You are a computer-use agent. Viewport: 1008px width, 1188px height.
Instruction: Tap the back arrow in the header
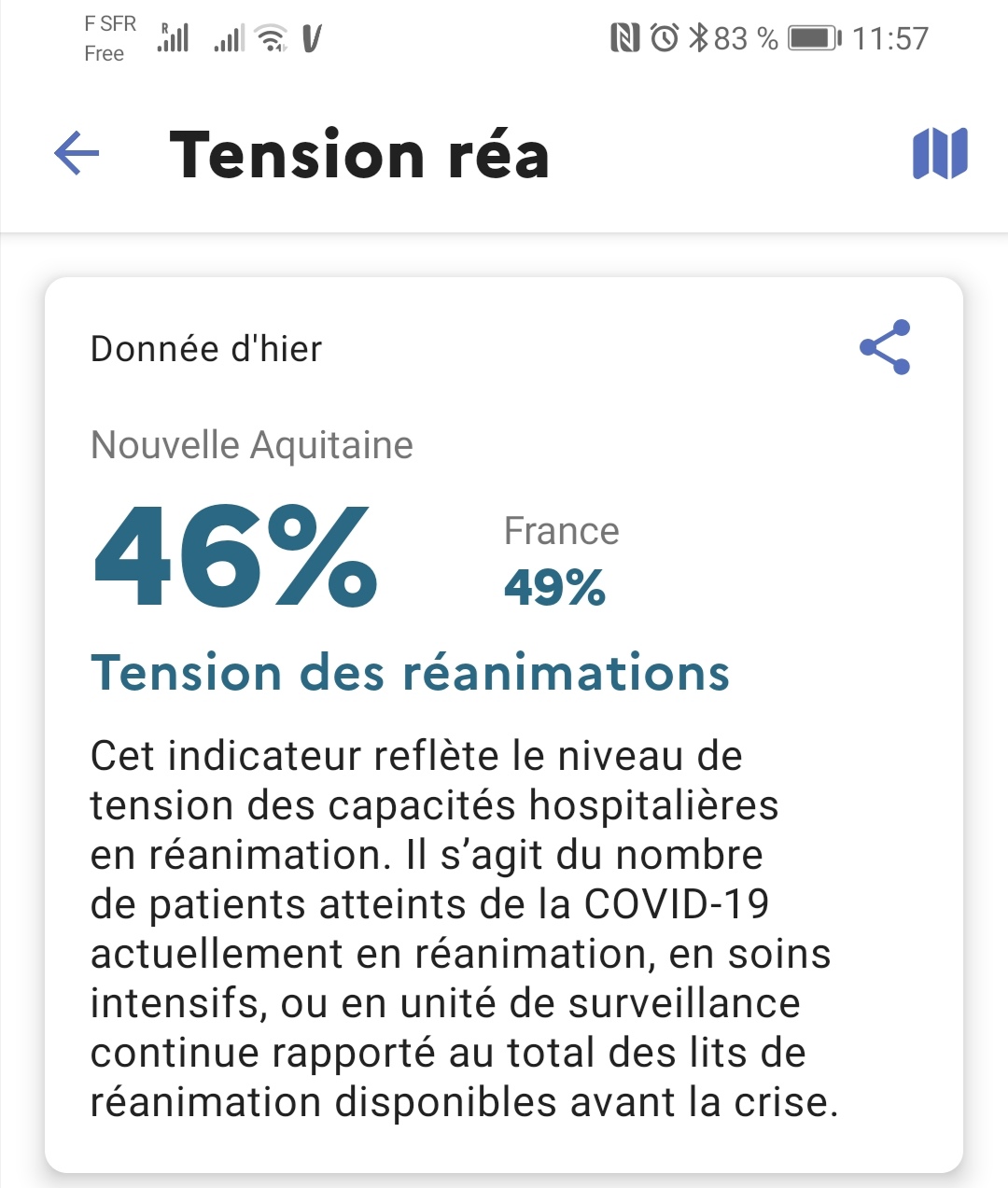tap(77, 154)
